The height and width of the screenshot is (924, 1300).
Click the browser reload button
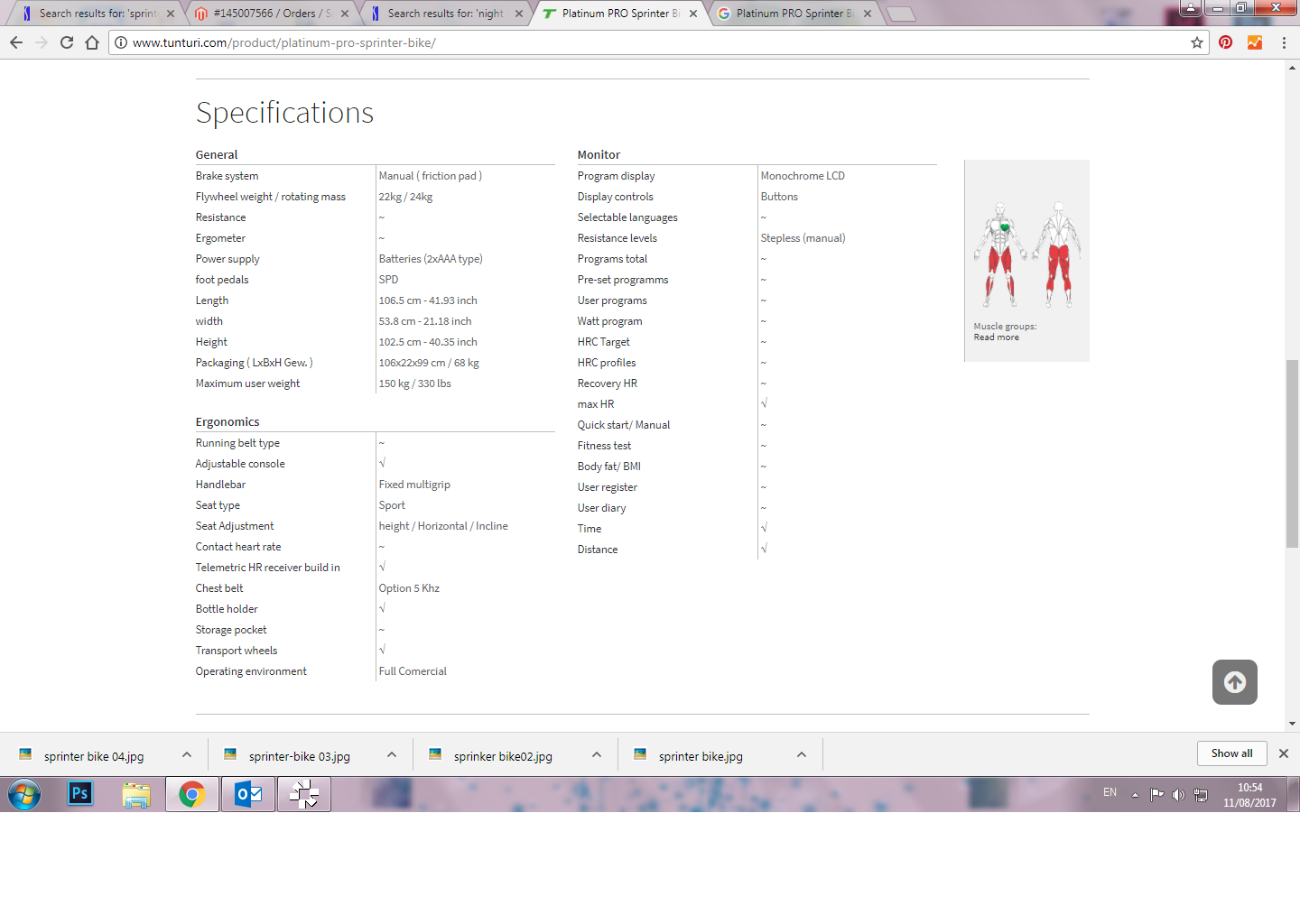coord(67,42)
